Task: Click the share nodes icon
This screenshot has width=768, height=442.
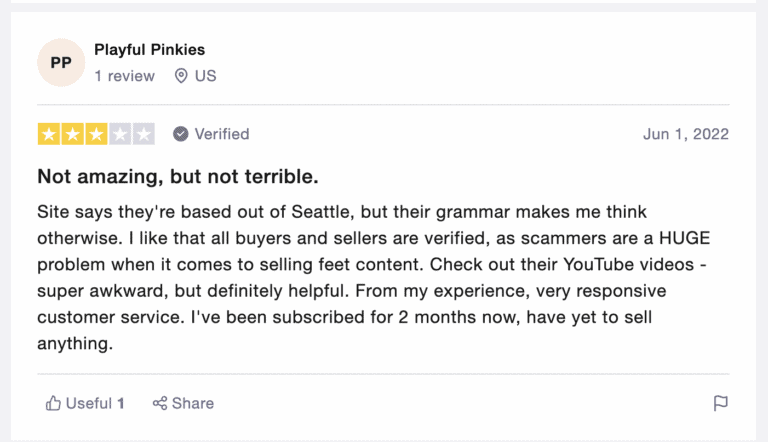Action: [160, 403]
